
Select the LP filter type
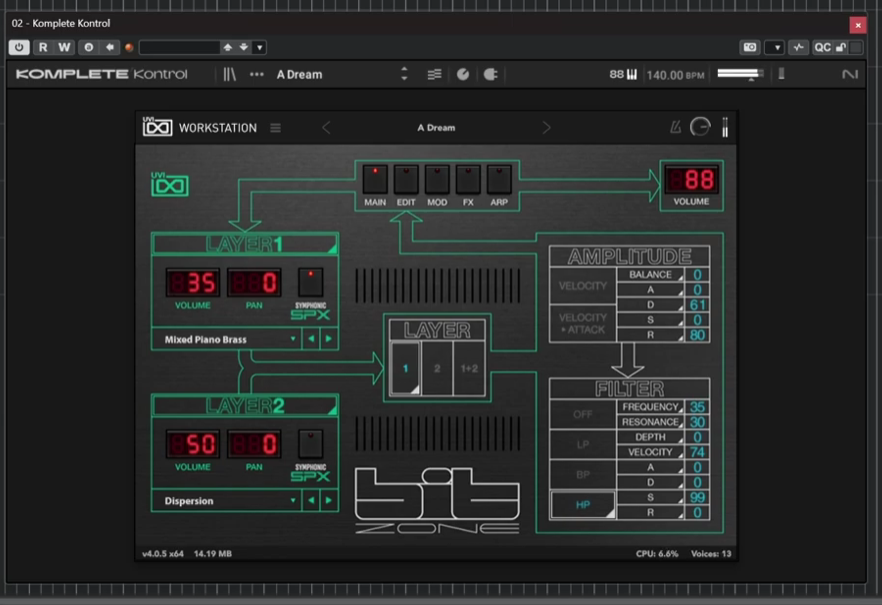(x=583, y=444)
